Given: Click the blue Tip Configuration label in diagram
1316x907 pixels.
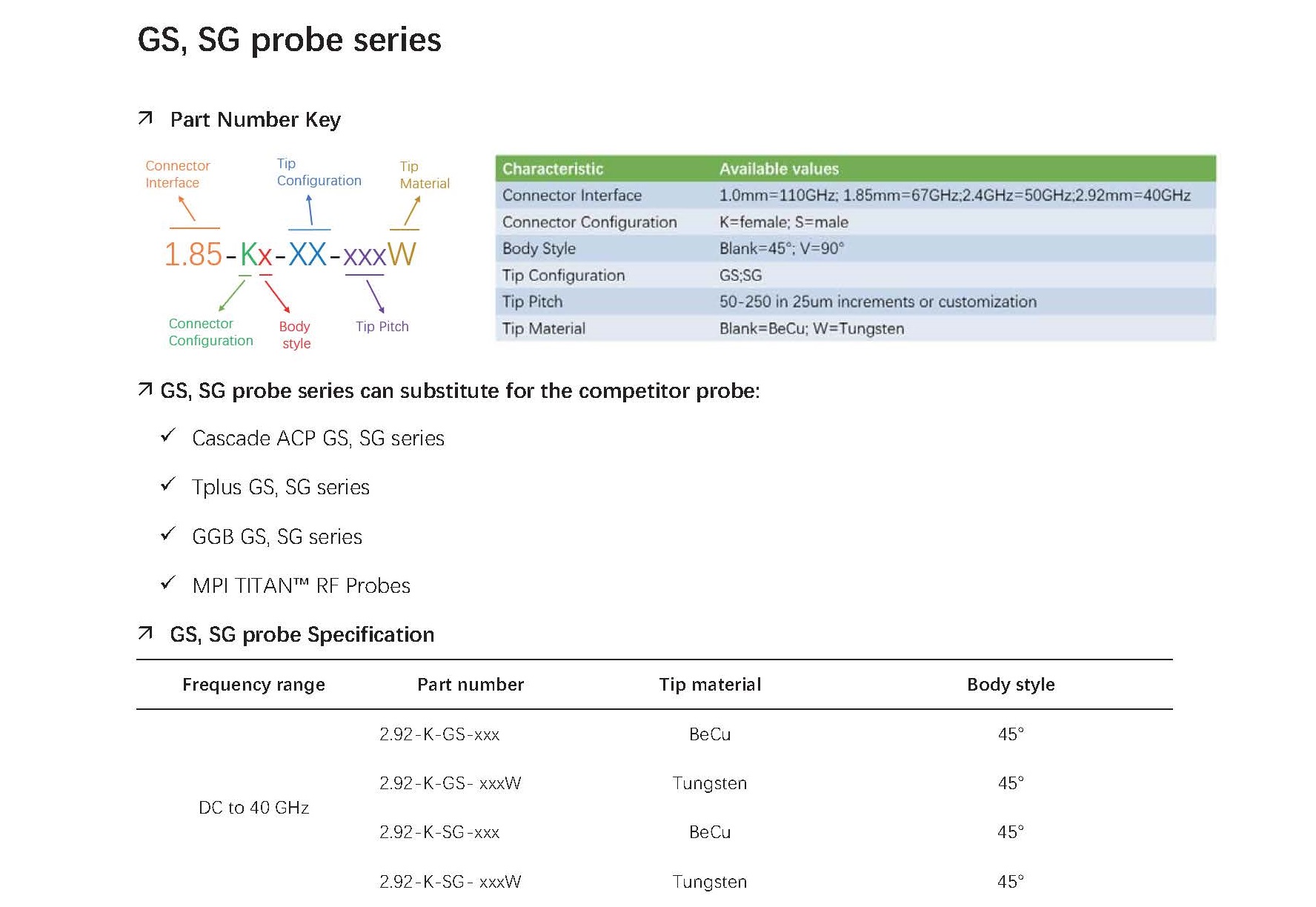Looking at the screenshot, I should point(319,172).
